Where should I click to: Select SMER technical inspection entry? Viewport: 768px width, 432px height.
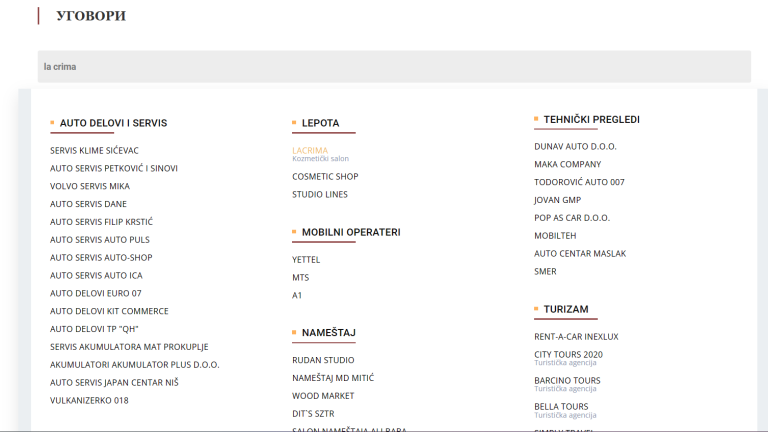545,271
